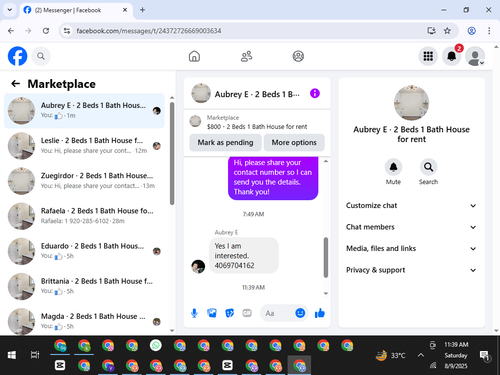
Task: Open WhatsApp from the taskbar
Action: [x=156, y=345]
